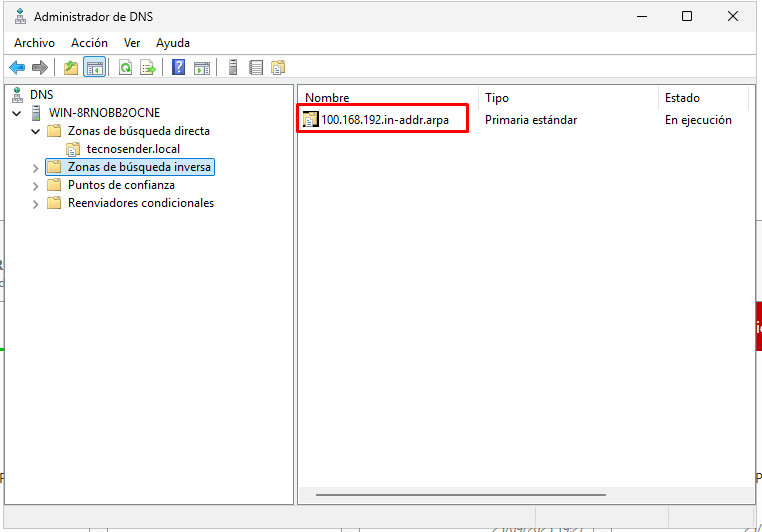
Task: Select the 100.168.192.in-addr.arpa zone entry
Action: click(384, 120)
